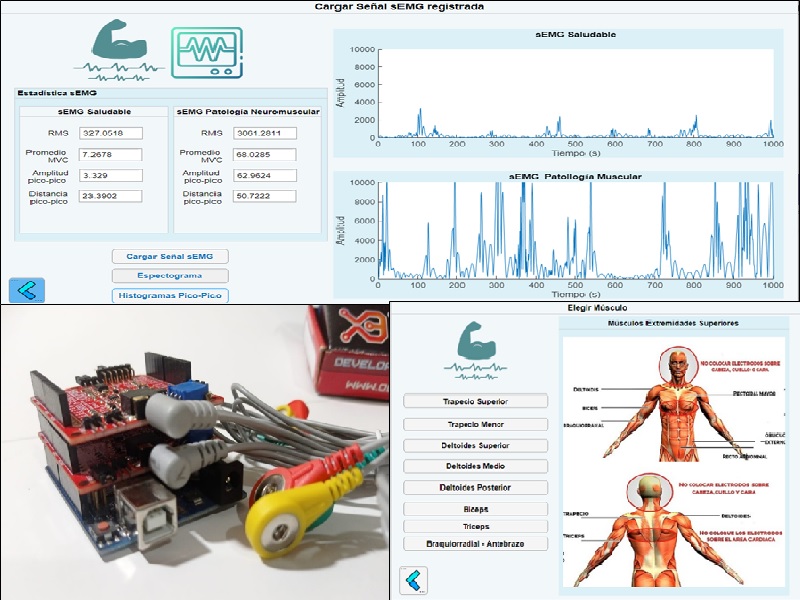Click the PECTORAL MAYOR label on anatomy image
The height and width of the screenshot is (600, 800).
tap(754, 393)
